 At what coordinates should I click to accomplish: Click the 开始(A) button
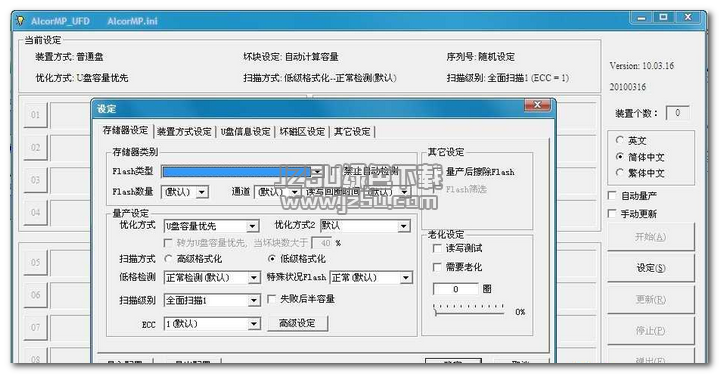click(x=650, y=237)
